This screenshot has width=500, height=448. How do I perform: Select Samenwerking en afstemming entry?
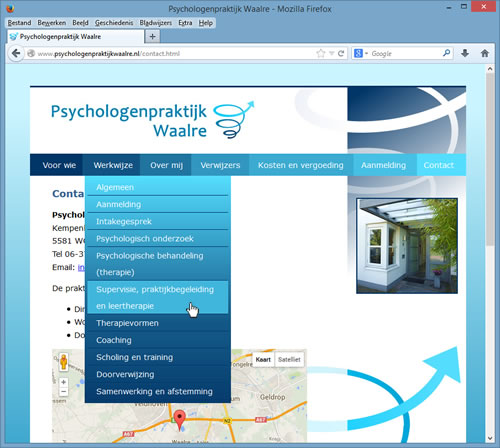(157, 391)
